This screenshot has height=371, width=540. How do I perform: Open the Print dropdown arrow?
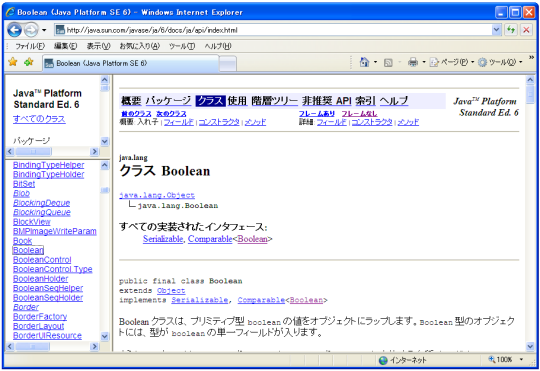point(424,62)
